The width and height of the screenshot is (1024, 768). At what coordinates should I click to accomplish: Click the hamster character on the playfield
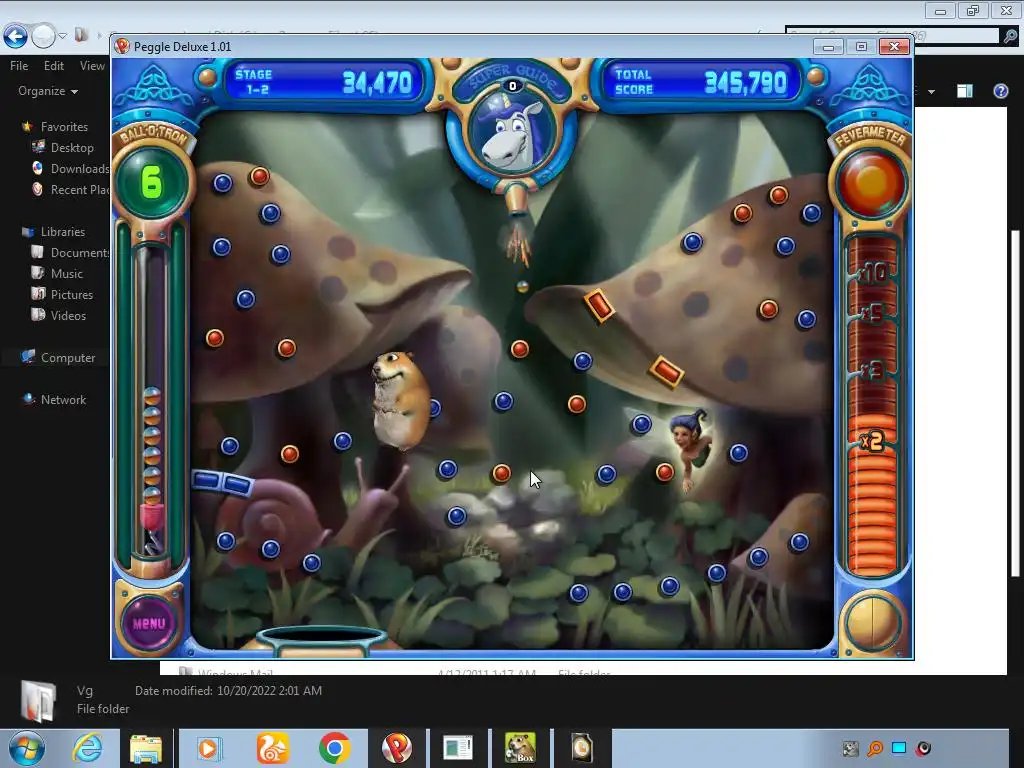click(400, 400)
